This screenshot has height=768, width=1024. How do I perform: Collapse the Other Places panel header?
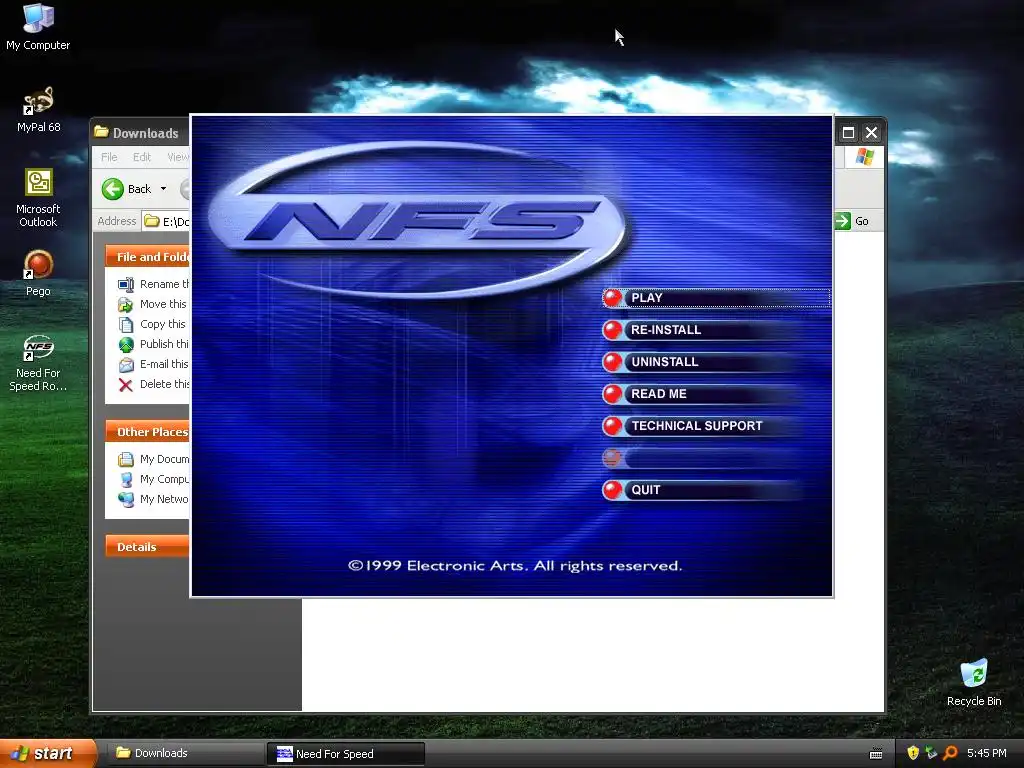[148, 432]
